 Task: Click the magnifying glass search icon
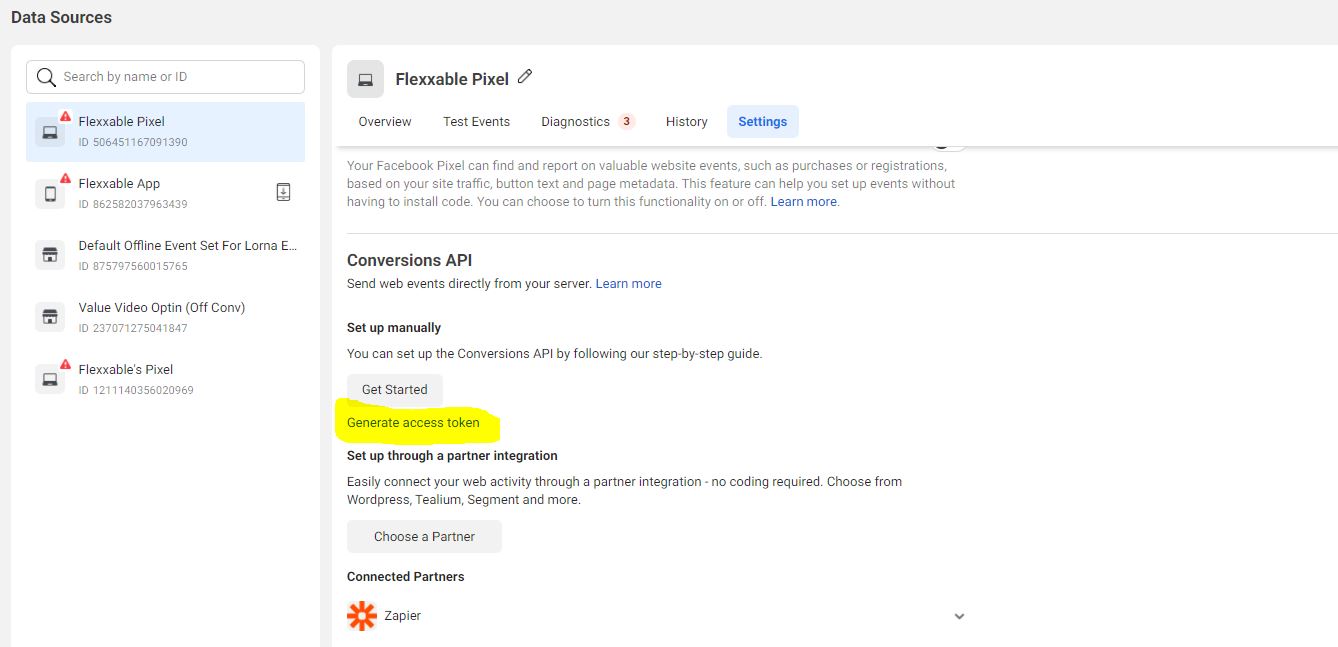46,76
